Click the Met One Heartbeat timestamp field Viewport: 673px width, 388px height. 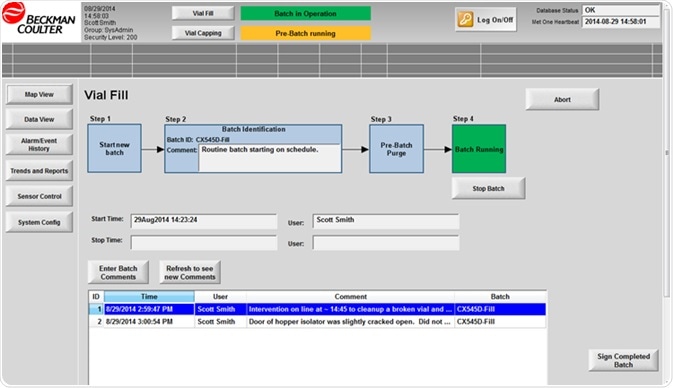click(621, 21)
